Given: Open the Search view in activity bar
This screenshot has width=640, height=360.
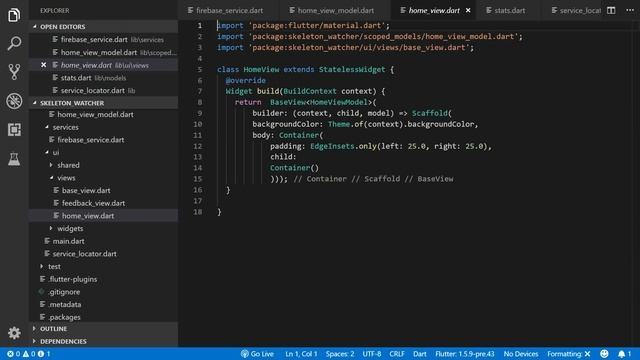Looking at the screenshot, I should pyautogui.click(x=14, y=43).
